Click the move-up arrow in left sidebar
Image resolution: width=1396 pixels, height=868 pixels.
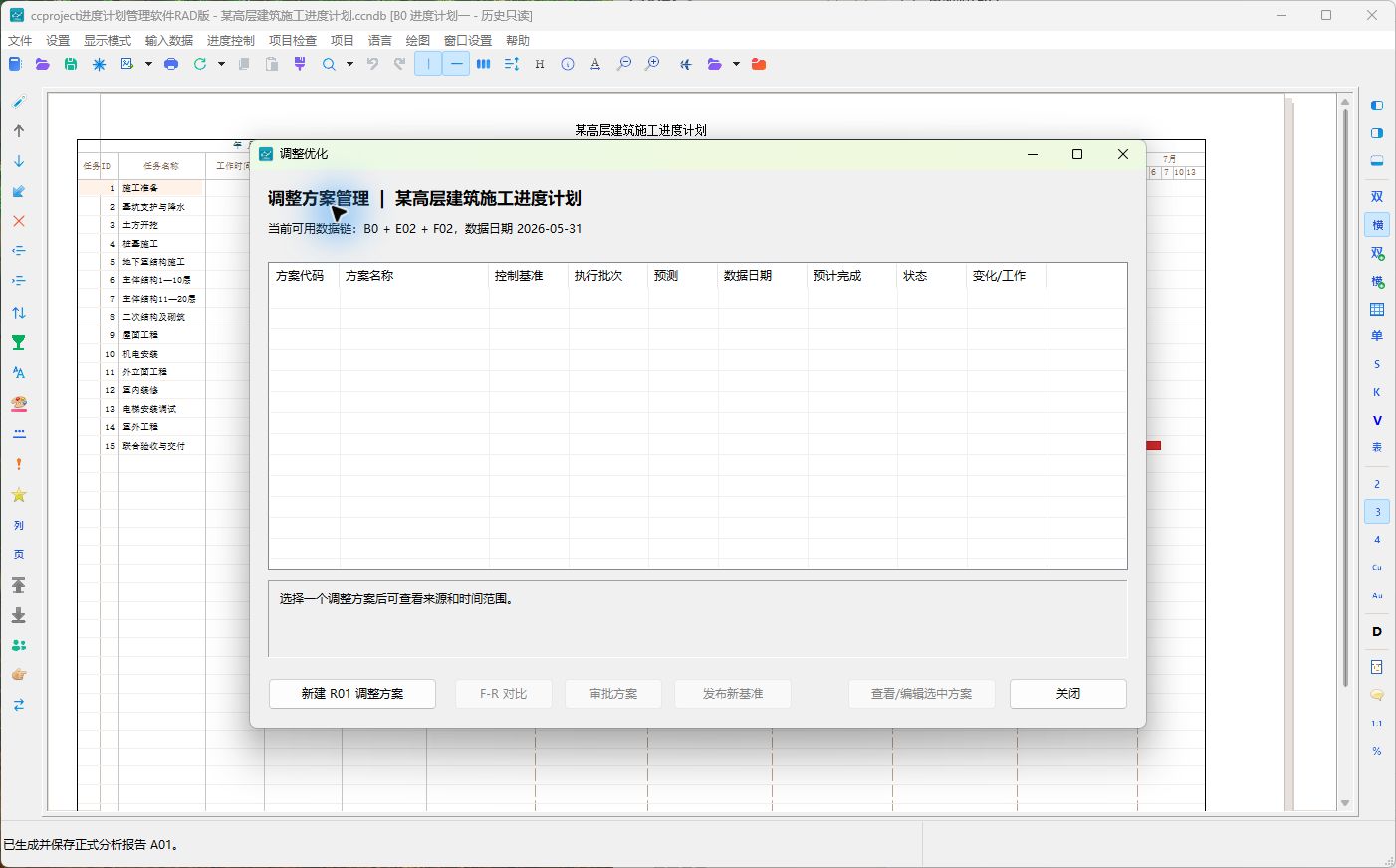tap(18, 130)
